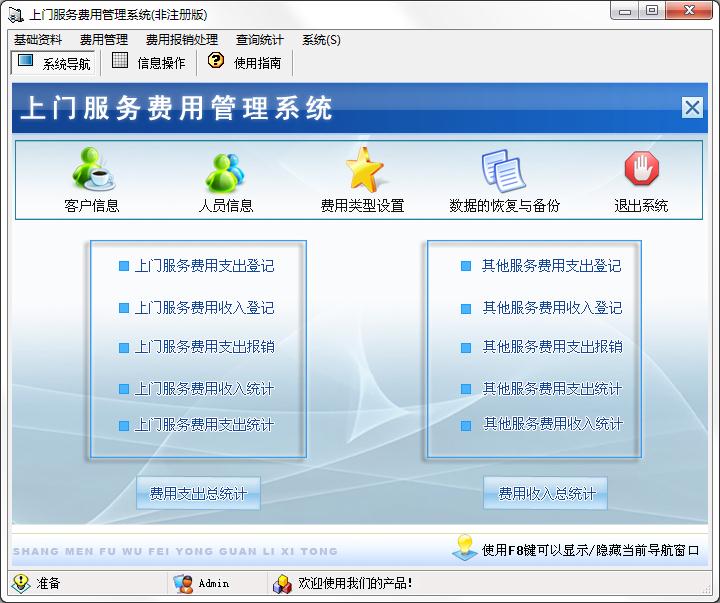720x603 pixels.
Task: Open the 客户信息 customer icon
Action: pos(93,169)
